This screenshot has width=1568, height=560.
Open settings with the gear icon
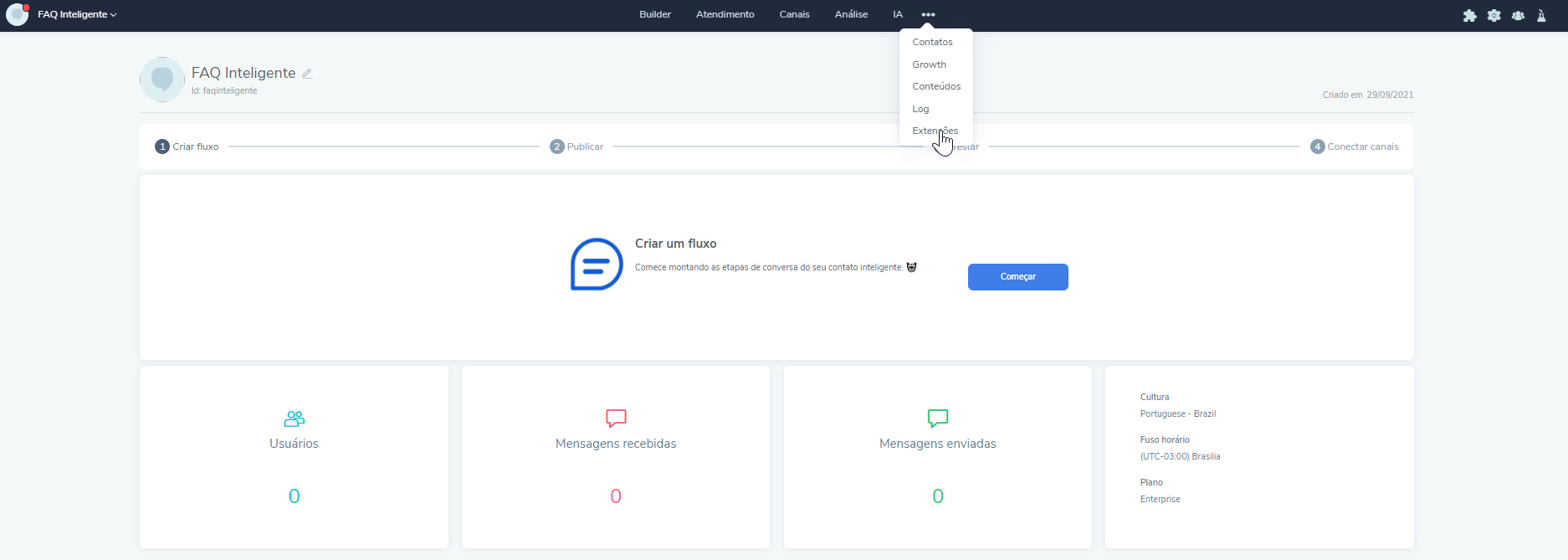1494,15
